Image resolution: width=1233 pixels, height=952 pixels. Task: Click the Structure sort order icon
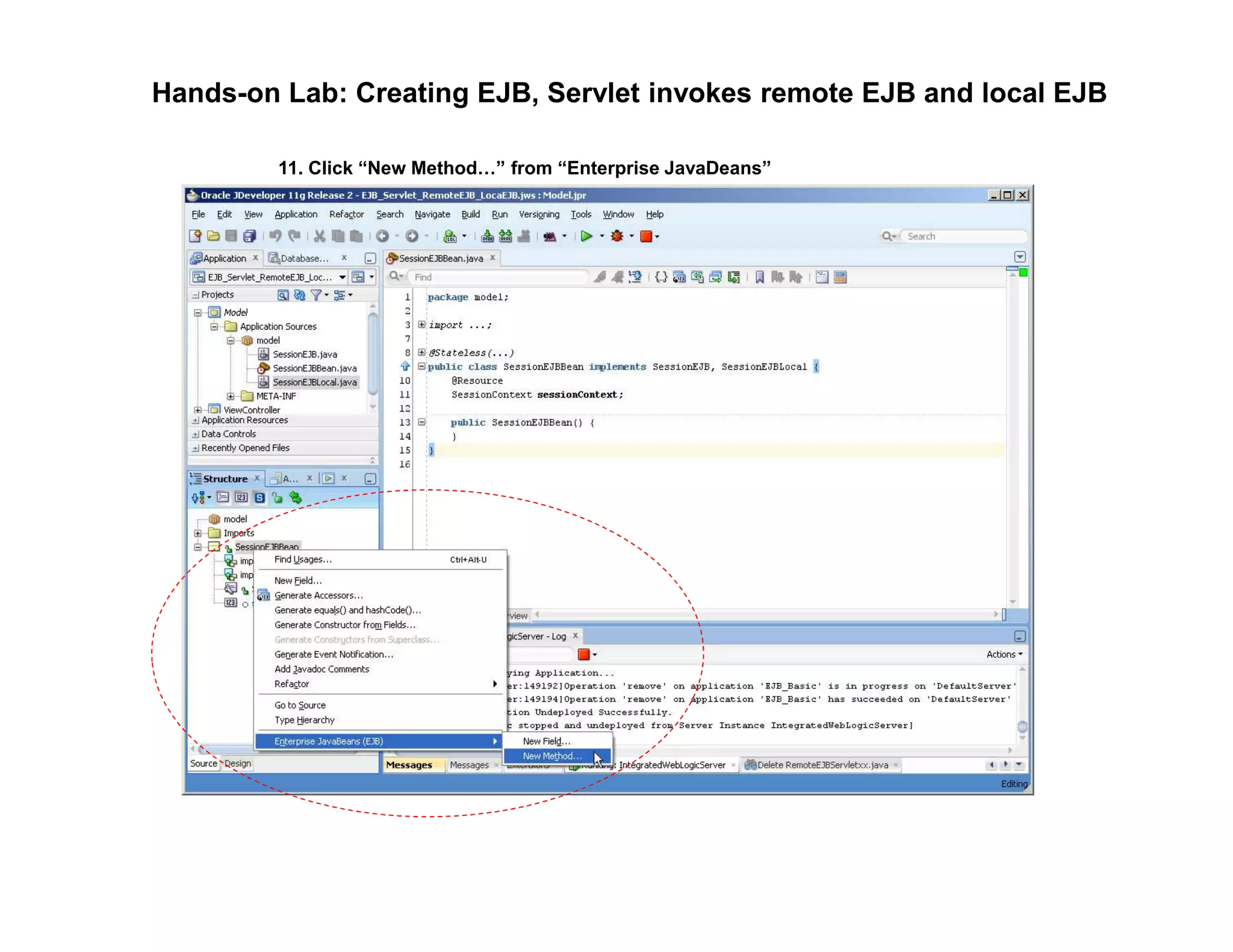[x=198, y=498]
